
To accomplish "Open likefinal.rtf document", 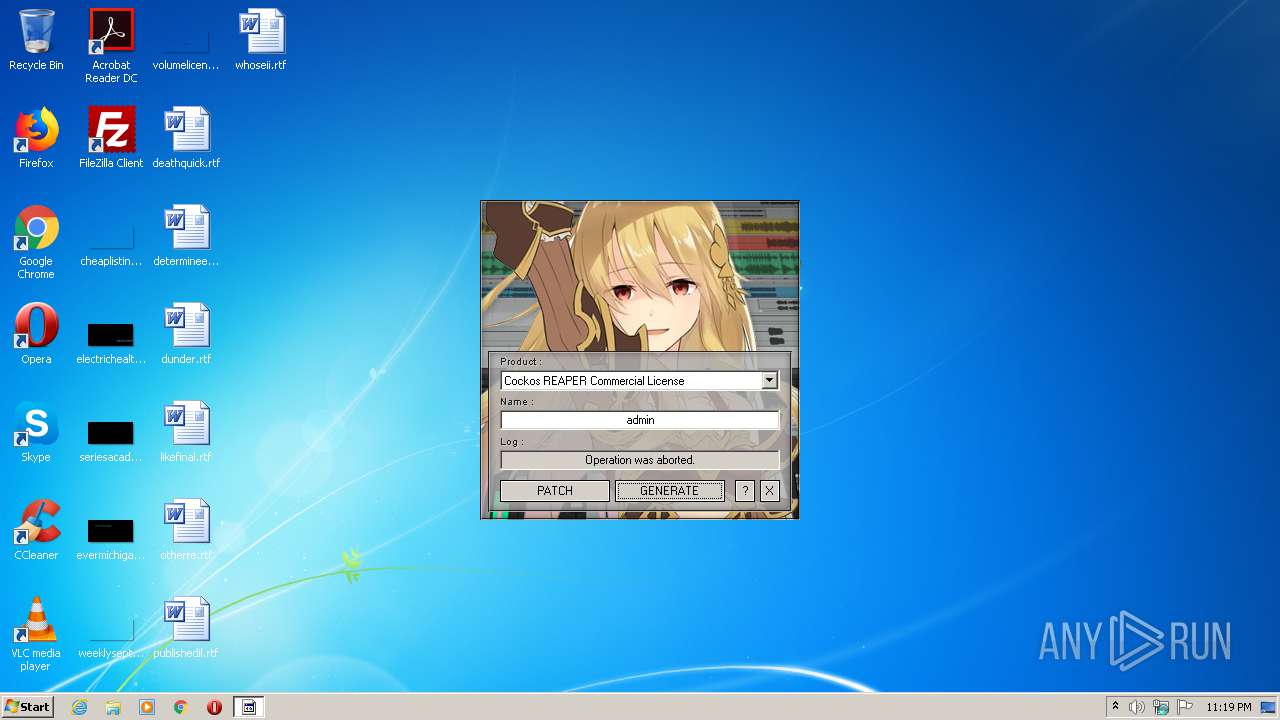I will click(186, 432).
